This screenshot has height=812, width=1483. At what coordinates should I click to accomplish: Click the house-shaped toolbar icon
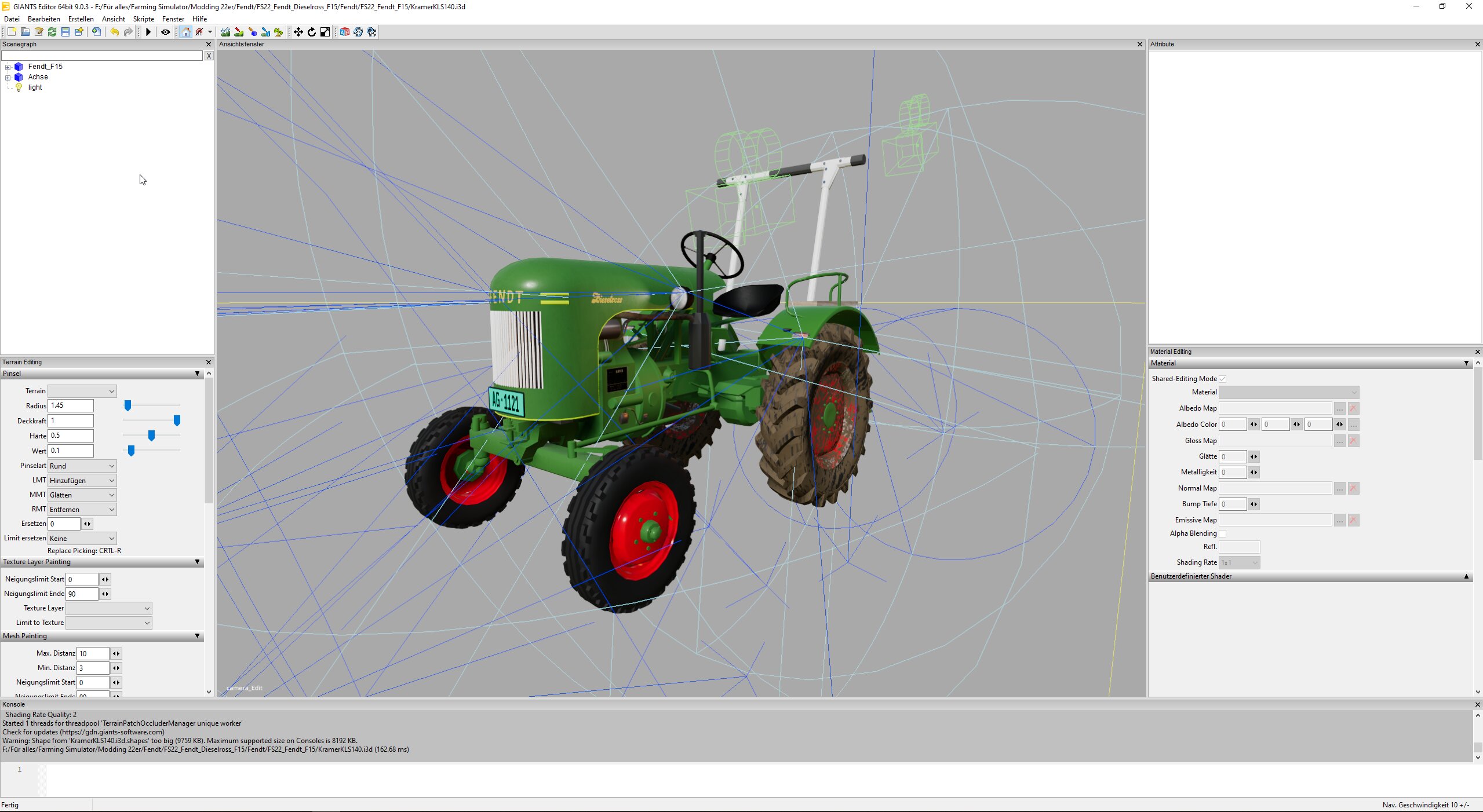pyautogui.click(x=185, y=32)
